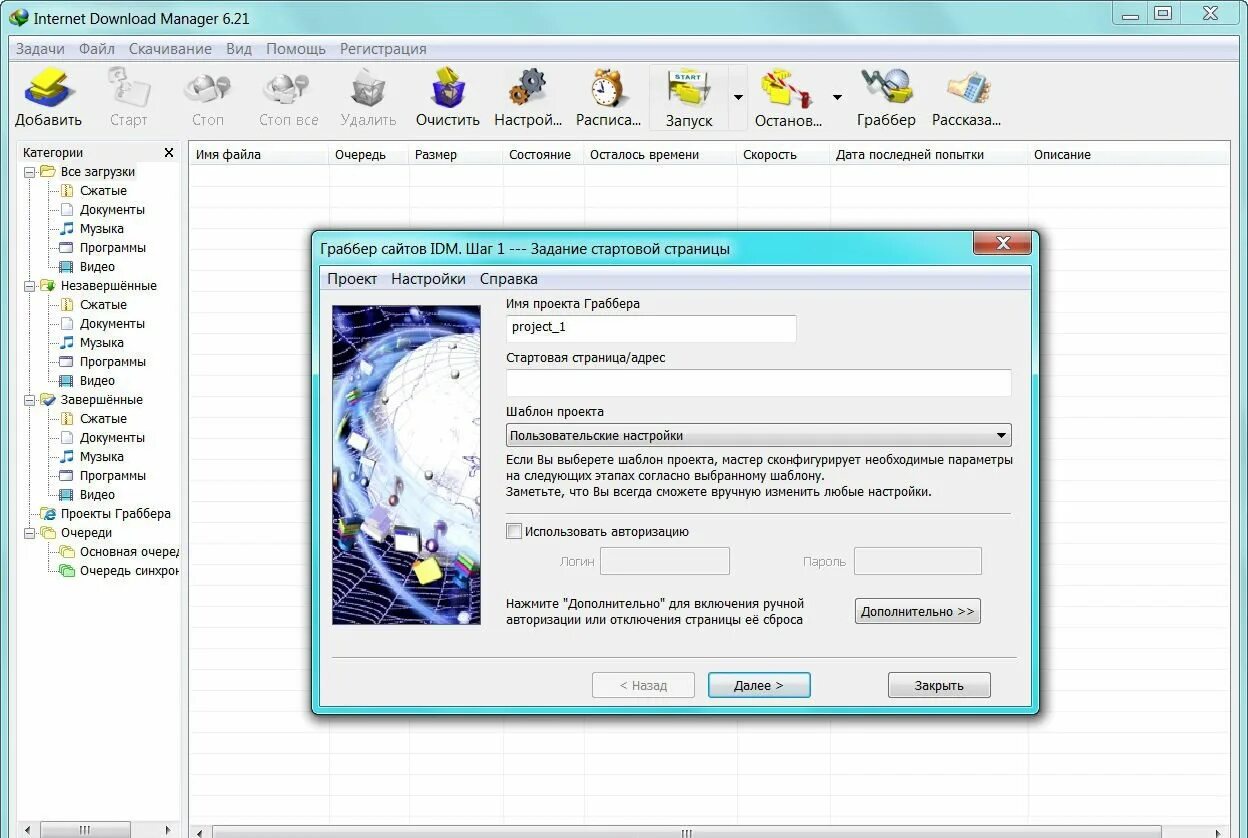
Task: Collapse the Все загрузки tree node
Action: [x=30, y=172]
